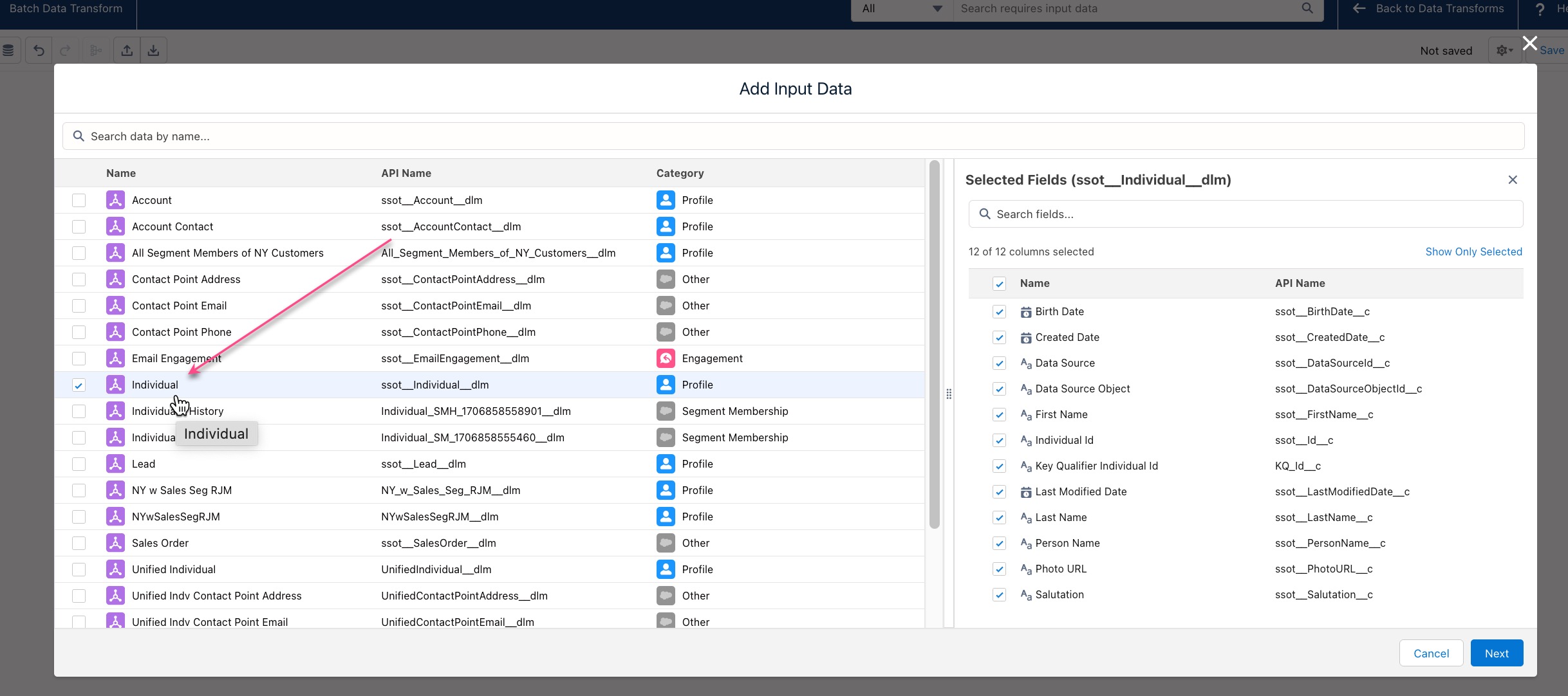The height and width of the screenshot is (696, 1568).
Task: Click the data list vertical scrollbar
Action: pos(935,345)
